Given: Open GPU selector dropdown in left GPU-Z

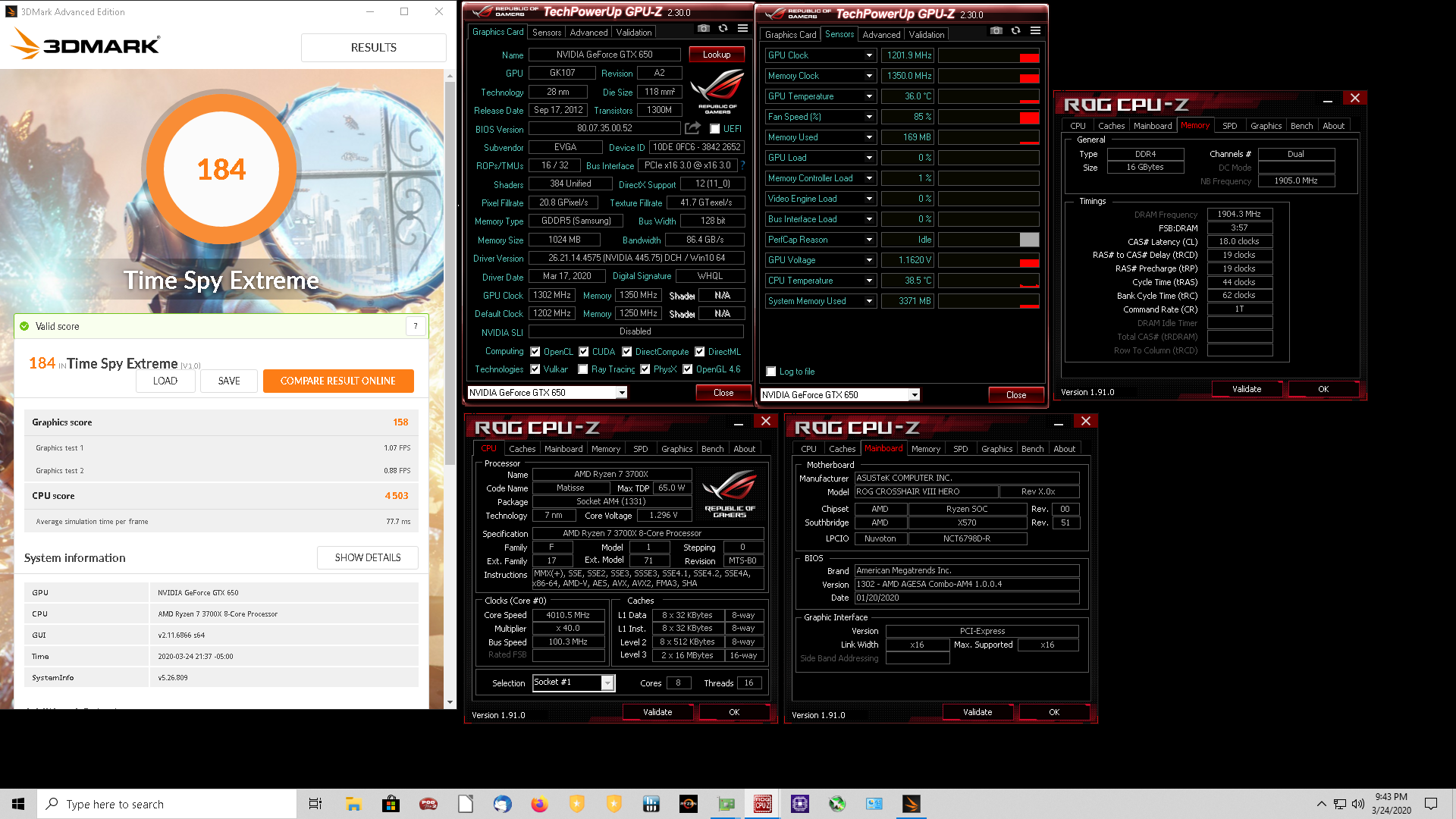Looking at the screenshot, I should (x=622, y=393).
